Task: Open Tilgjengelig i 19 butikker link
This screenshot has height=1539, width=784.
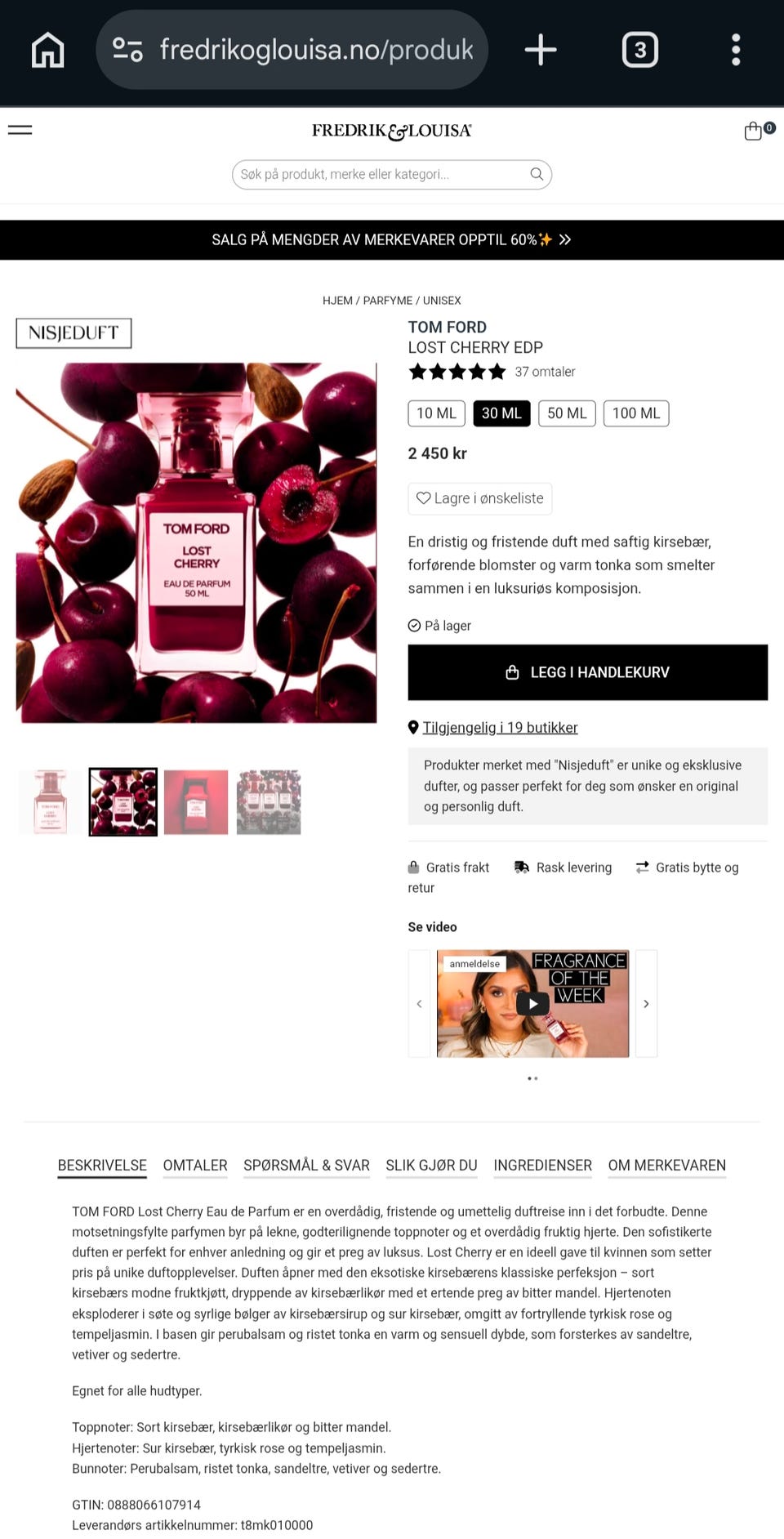Action: (500, 728)
